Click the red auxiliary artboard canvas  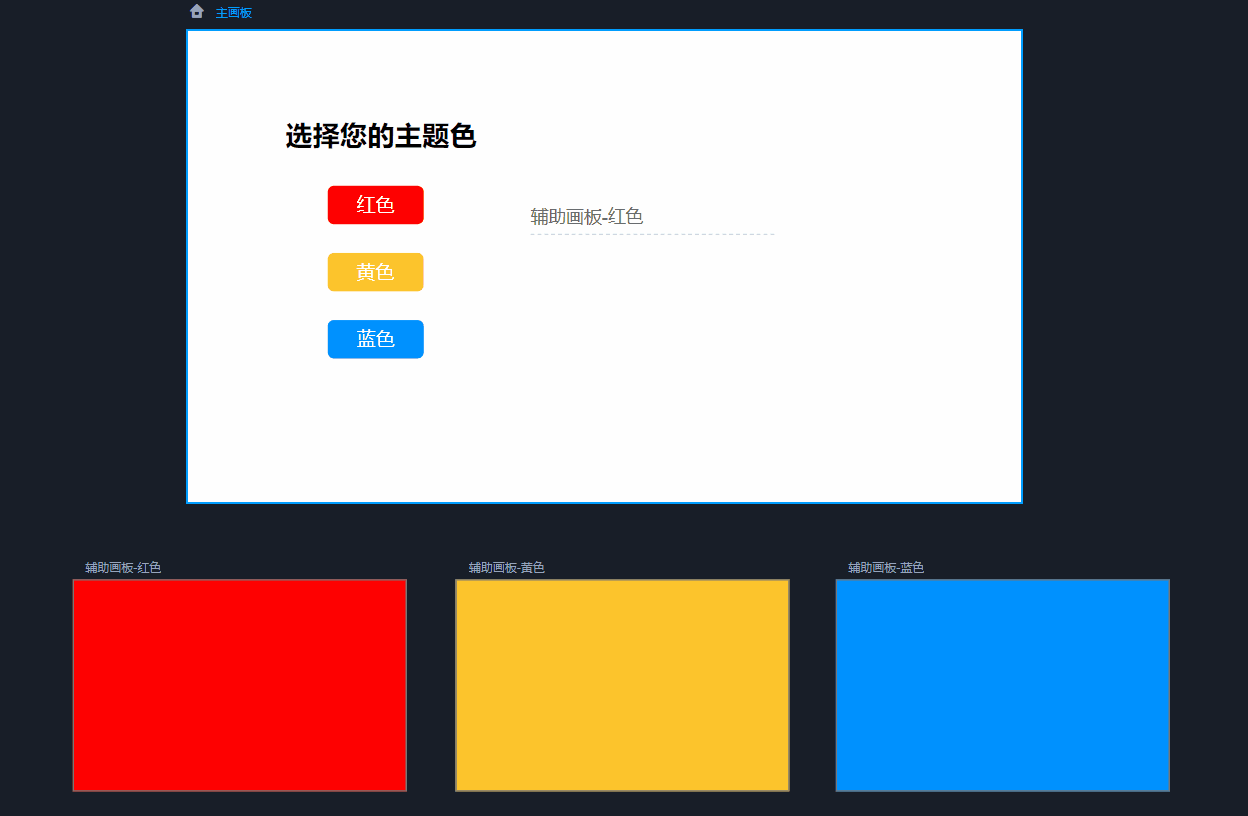point(239,685)
